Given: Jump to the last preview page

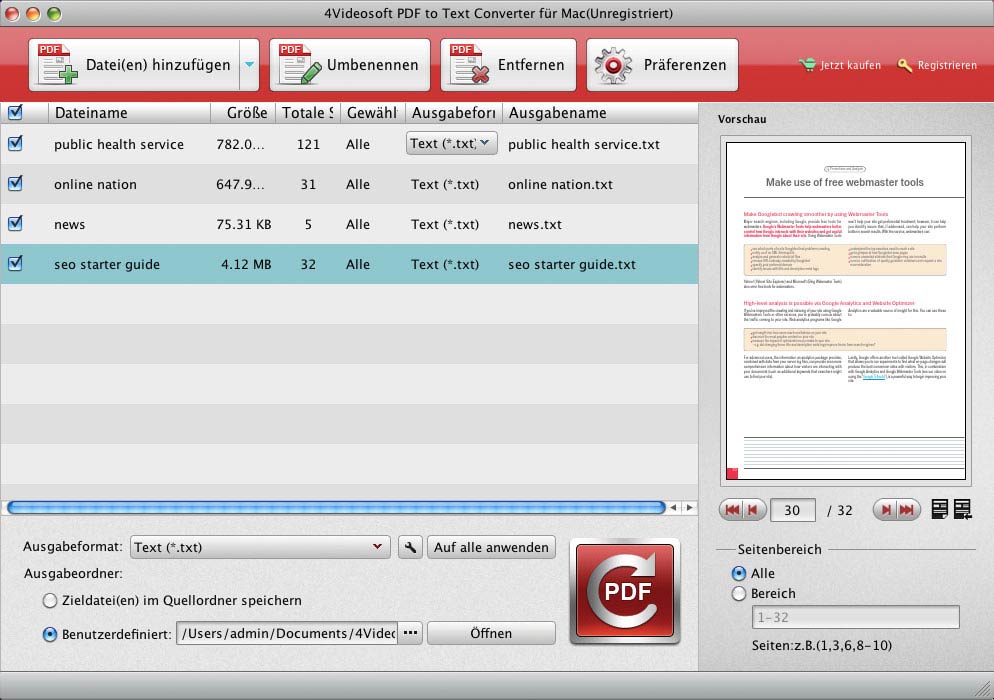Looking at the screenshot, I should pyautogui.click(x=907, y=510).
